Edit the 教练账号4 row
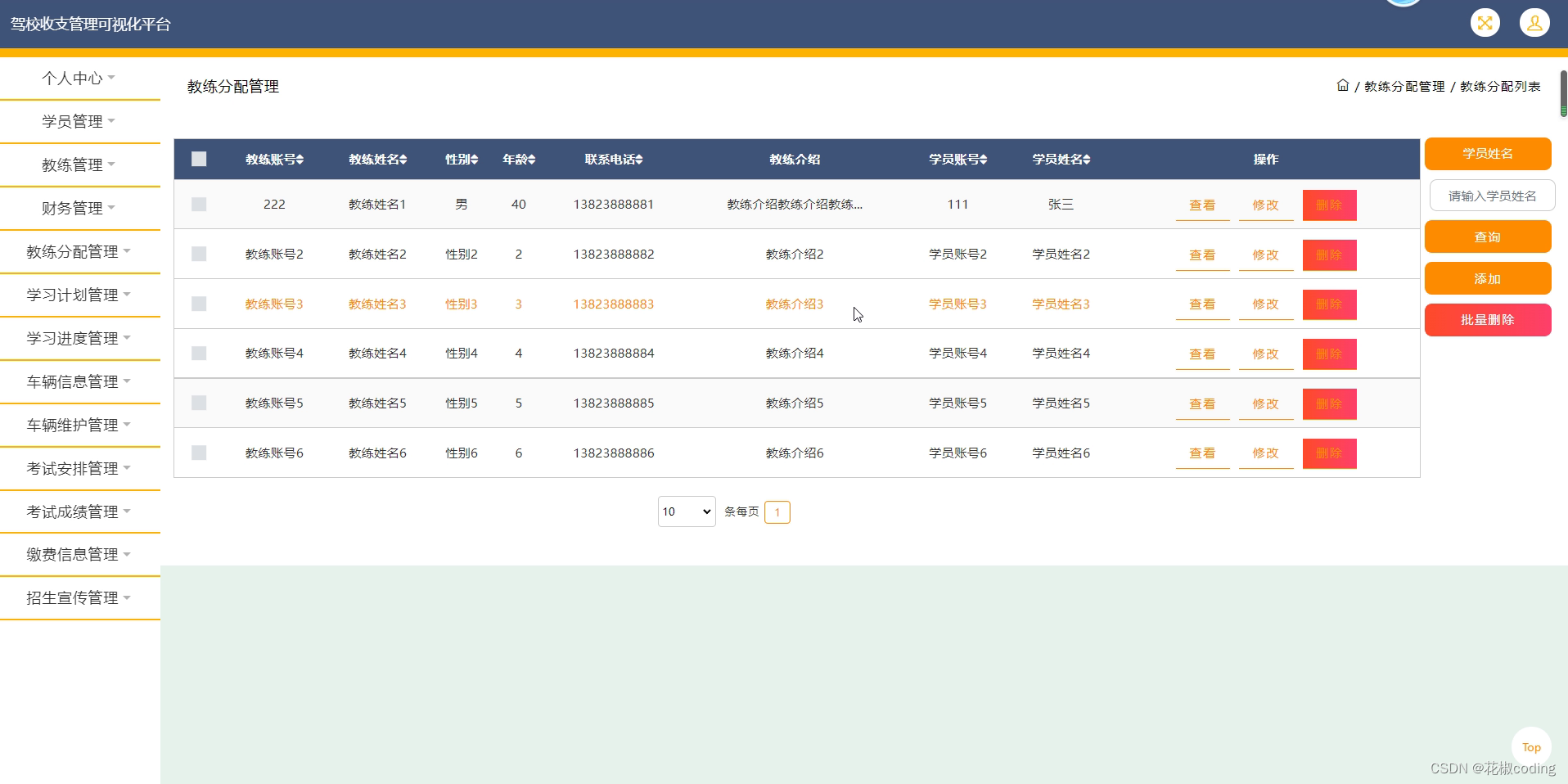 click(x=1266, y=354)
